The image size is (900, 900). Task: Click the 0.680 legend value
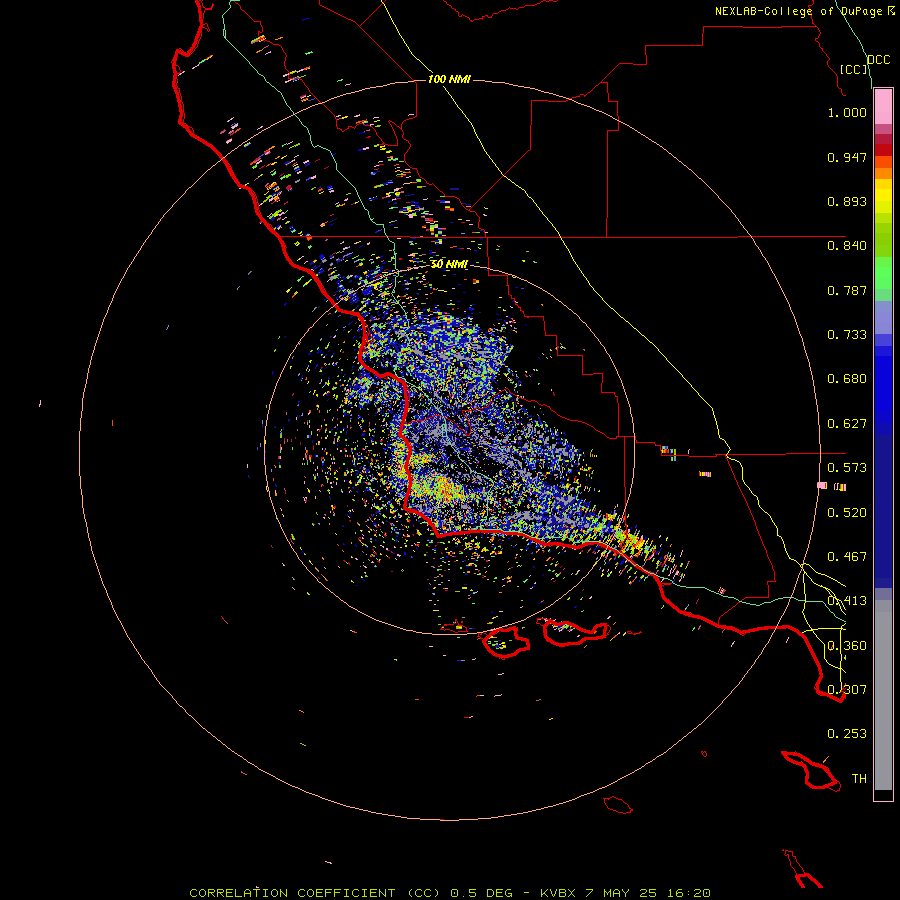[847, 379]
